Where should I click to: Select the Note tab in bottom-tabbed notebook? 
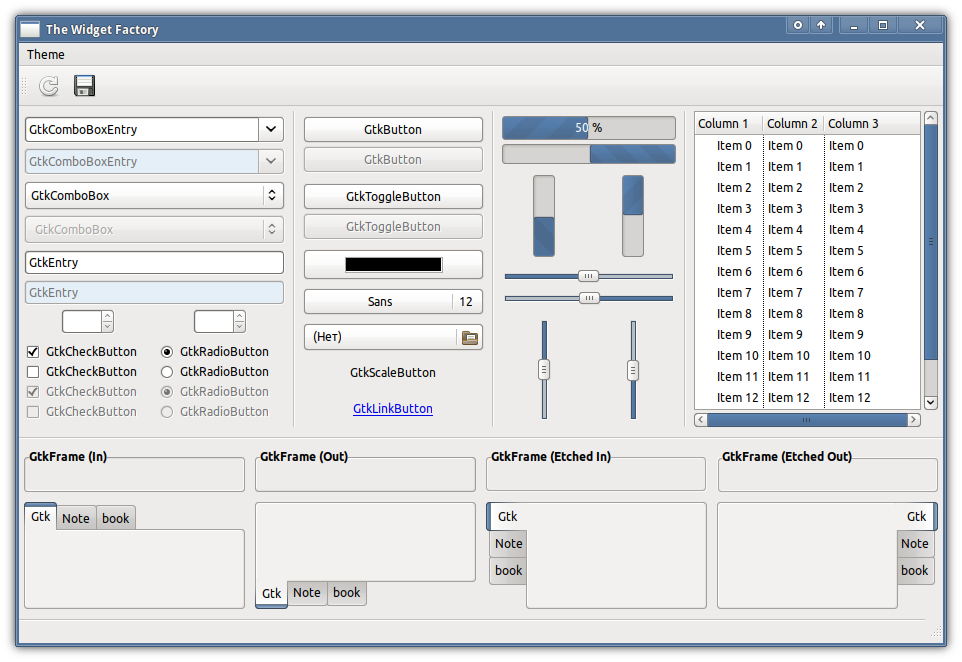pyautogui.click(x=307, y=593)
